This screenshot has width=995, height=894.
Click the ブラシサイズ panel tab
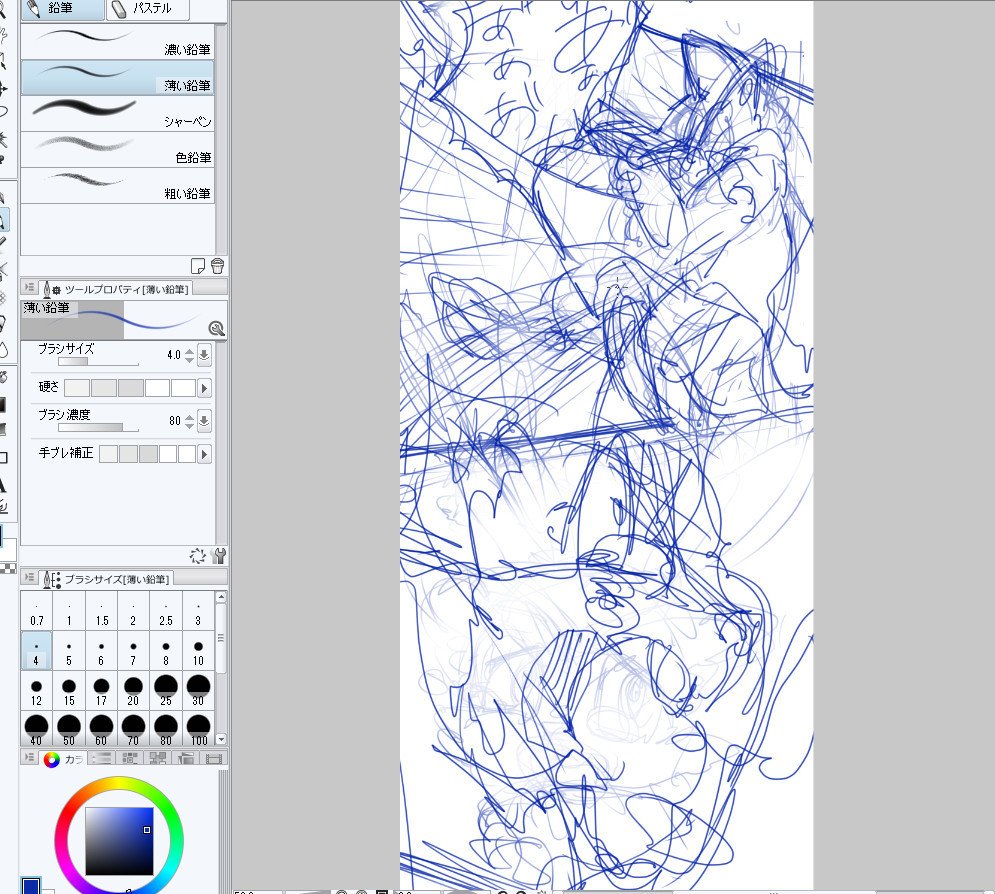point(107,579)
